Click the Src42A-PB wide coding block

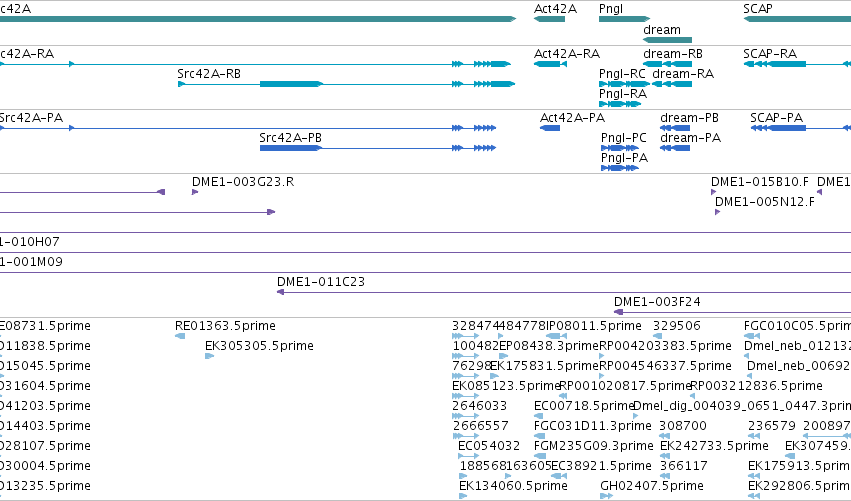291,148
